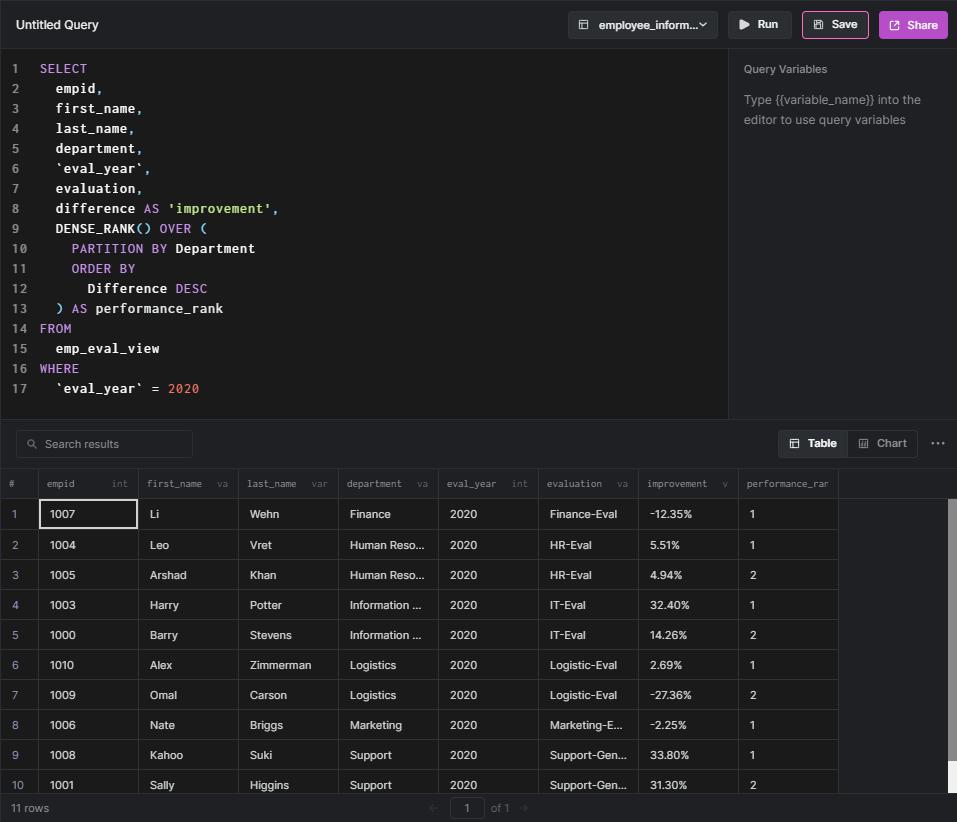
Task: Open the three-dot results options menu
Action: coord(938,444)
